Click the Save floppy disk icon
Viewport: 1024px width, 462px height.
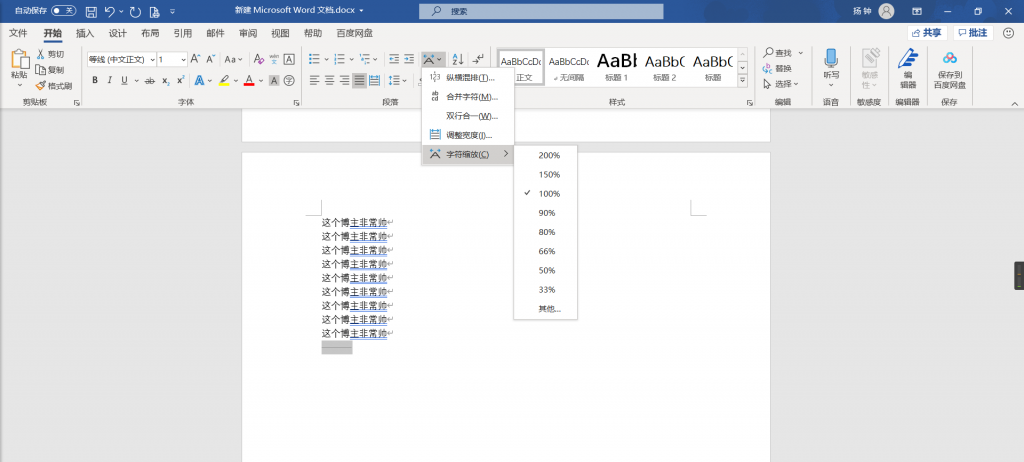(91, 11)
